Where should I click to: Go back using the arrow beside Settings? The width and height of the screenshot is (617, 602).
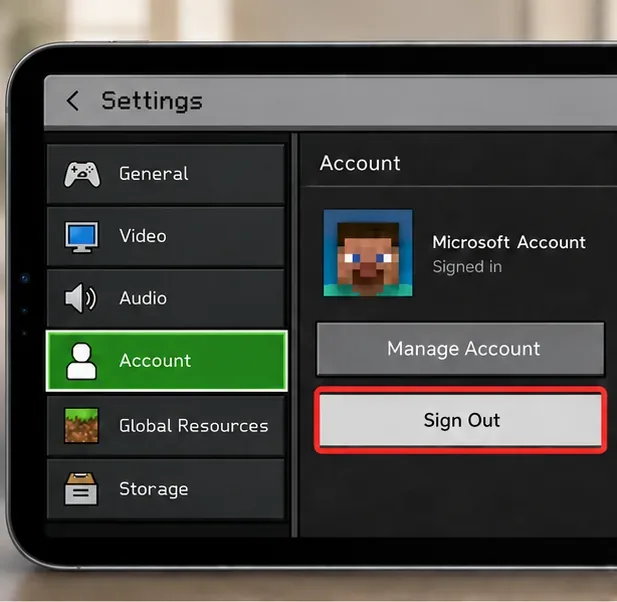coord(72,101)
